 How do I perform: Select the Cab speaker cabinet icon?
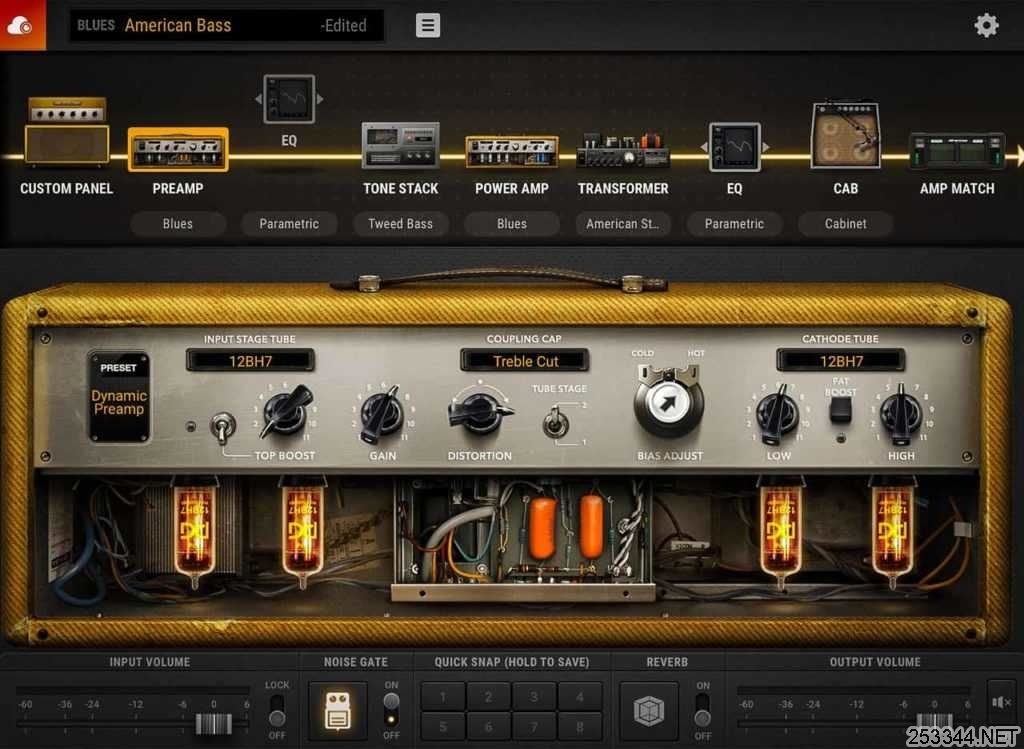pyautogui.click(x=846, y=135)
